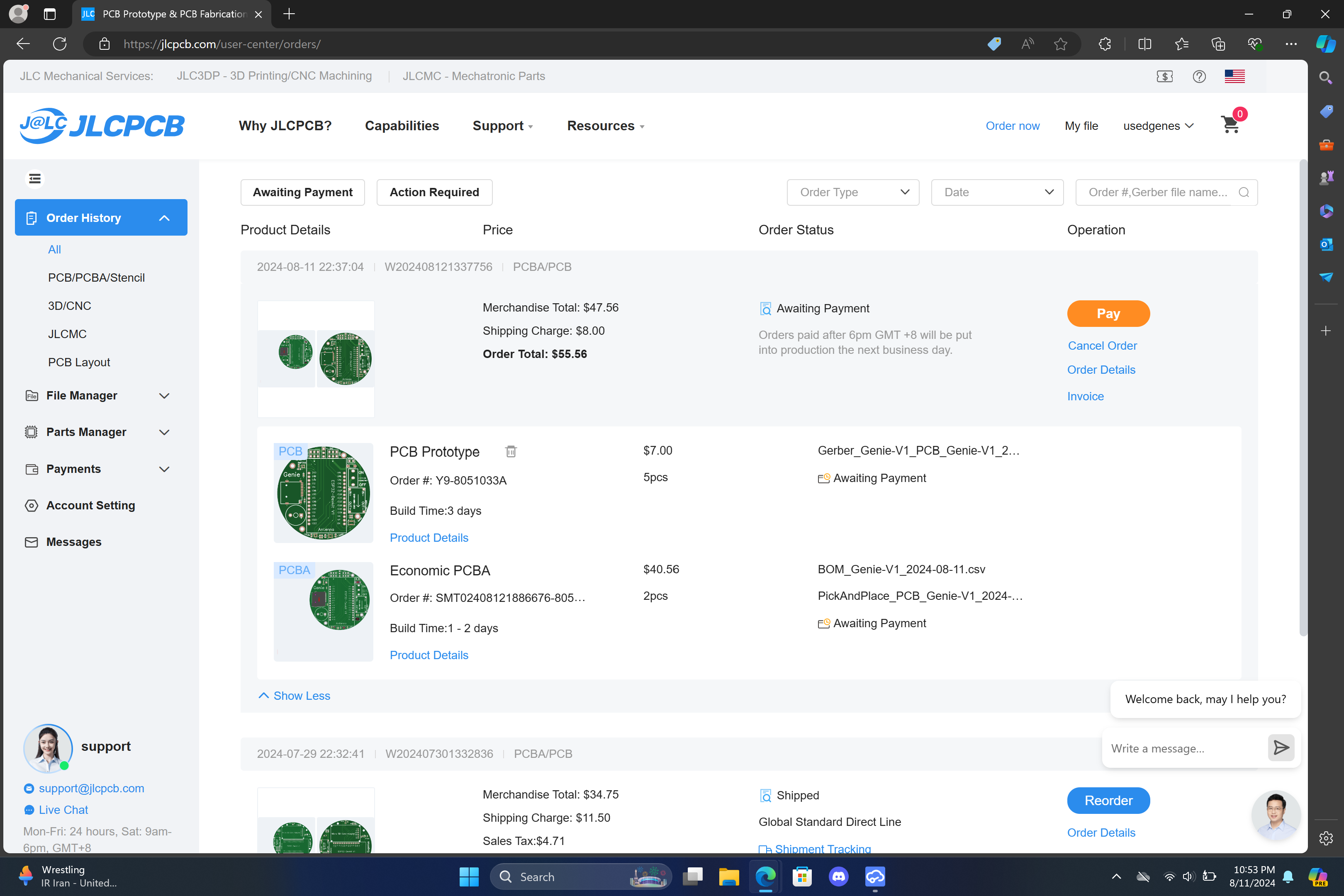This screenshot has width=1344, height=896.
Task: Send chat message with arrow icon
Action: tap(1281, 747)
